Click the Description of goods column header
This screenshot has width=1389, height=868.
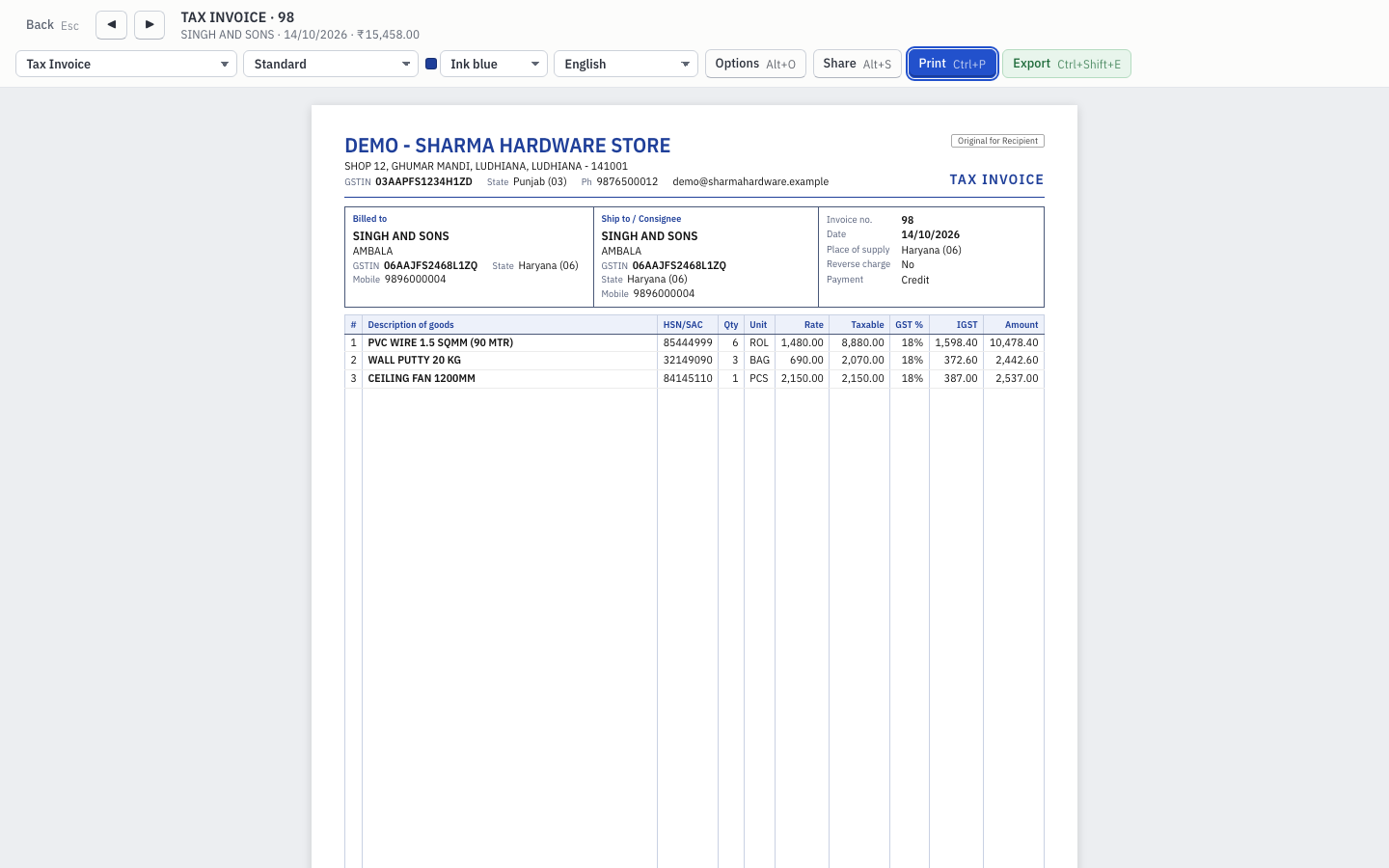tap(411, 325)
